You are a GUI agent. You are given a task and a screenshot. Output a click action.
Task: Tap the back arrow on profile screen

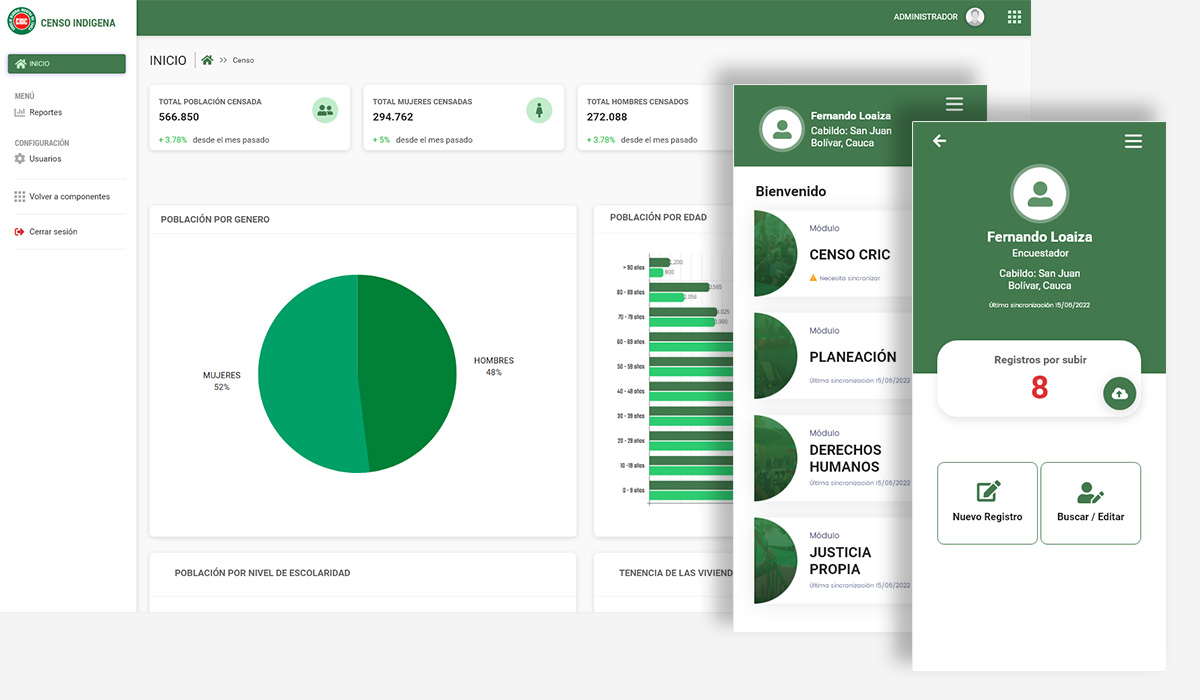tap(939, 141)
